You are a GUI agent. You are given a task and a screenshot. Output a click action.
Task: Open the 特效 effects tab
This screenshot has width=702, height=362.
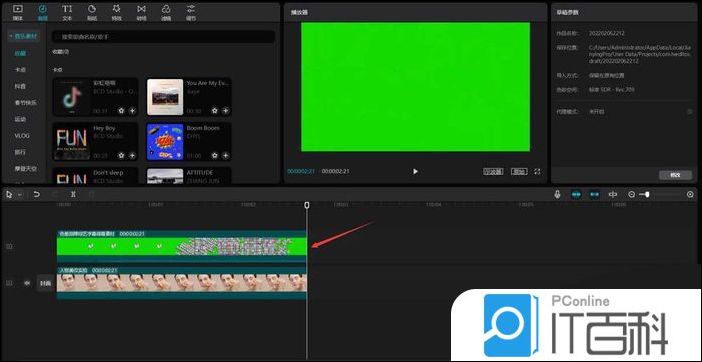click(116, 13)
